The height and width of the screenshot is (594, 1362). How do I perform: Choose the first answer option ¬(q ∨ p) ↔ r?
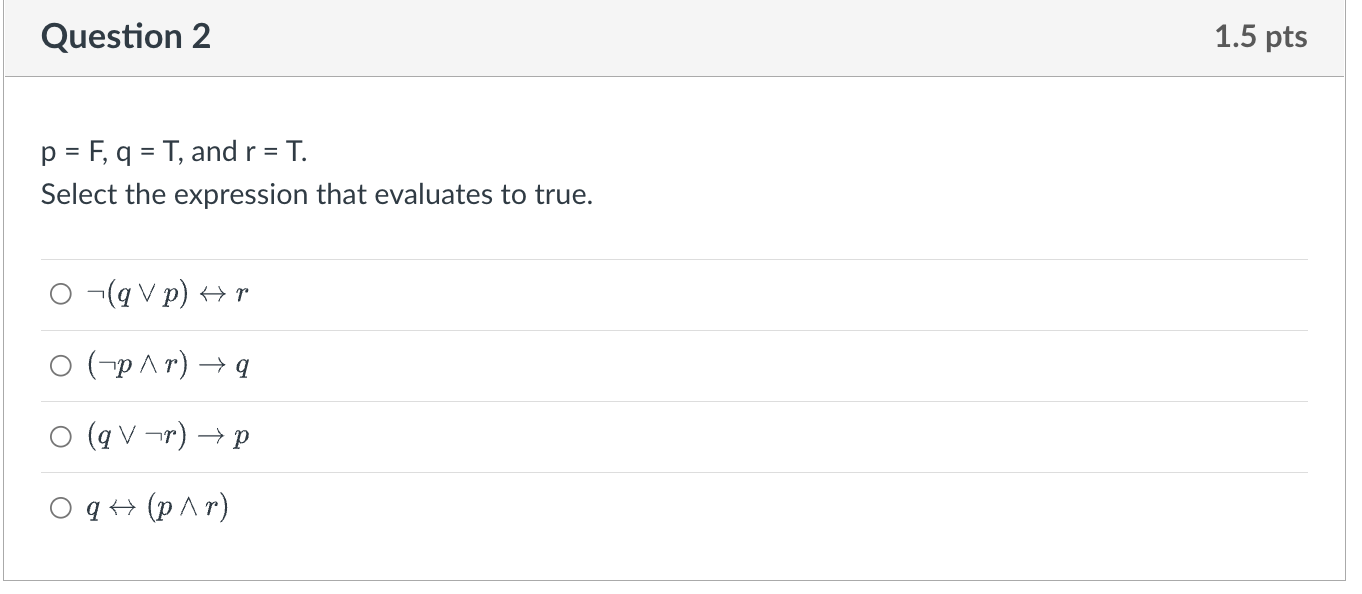pyautogui.click(x=60, y=292)
